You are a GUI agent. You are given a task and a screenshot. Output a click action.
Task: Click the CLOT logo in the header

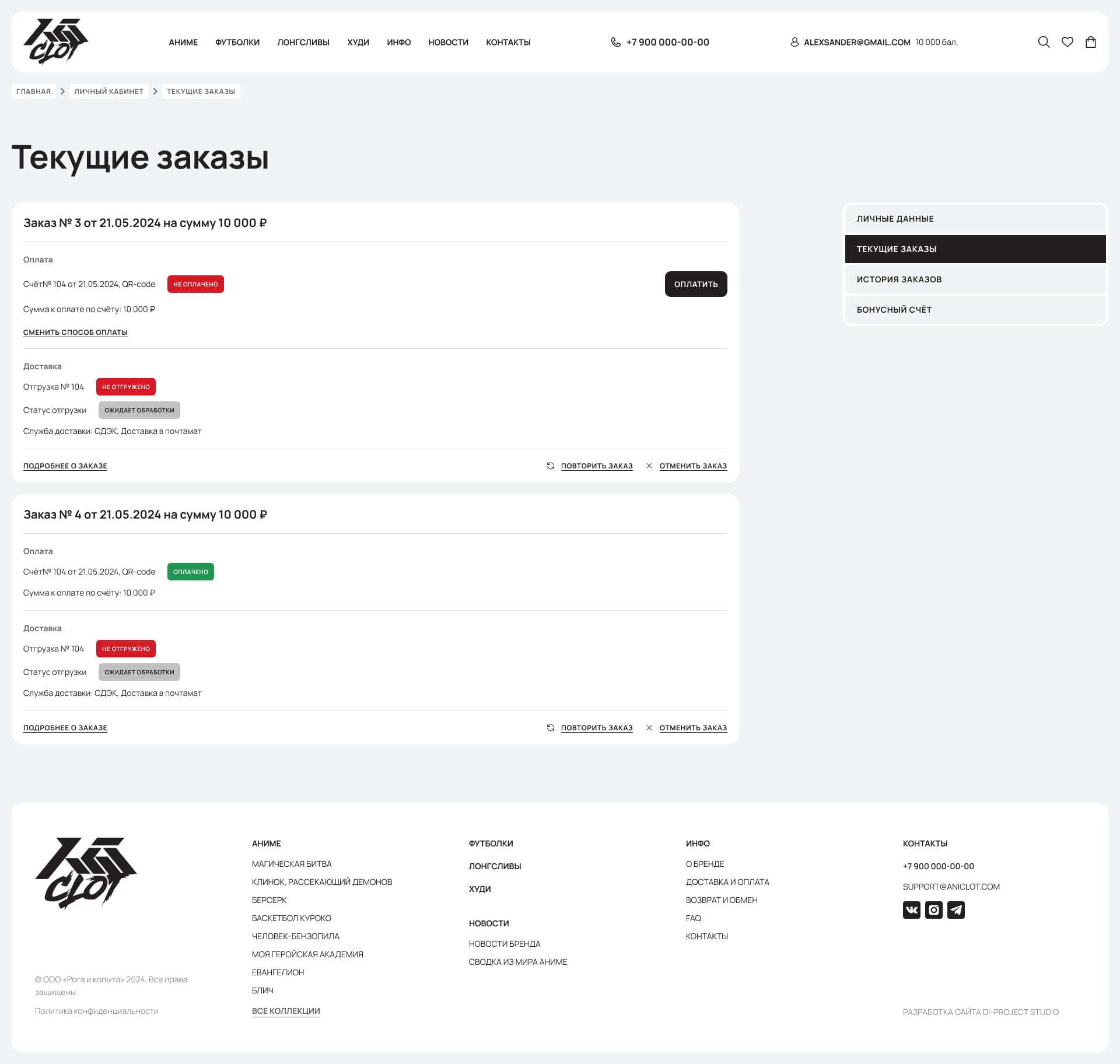tap(57, 41)
